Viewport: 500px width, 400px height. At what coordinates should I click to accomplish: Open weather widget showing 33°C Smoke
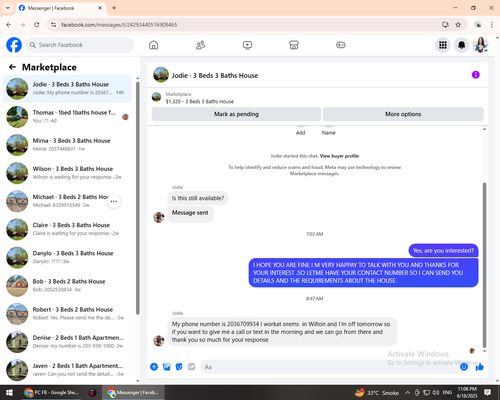click(x=377, y=393)
